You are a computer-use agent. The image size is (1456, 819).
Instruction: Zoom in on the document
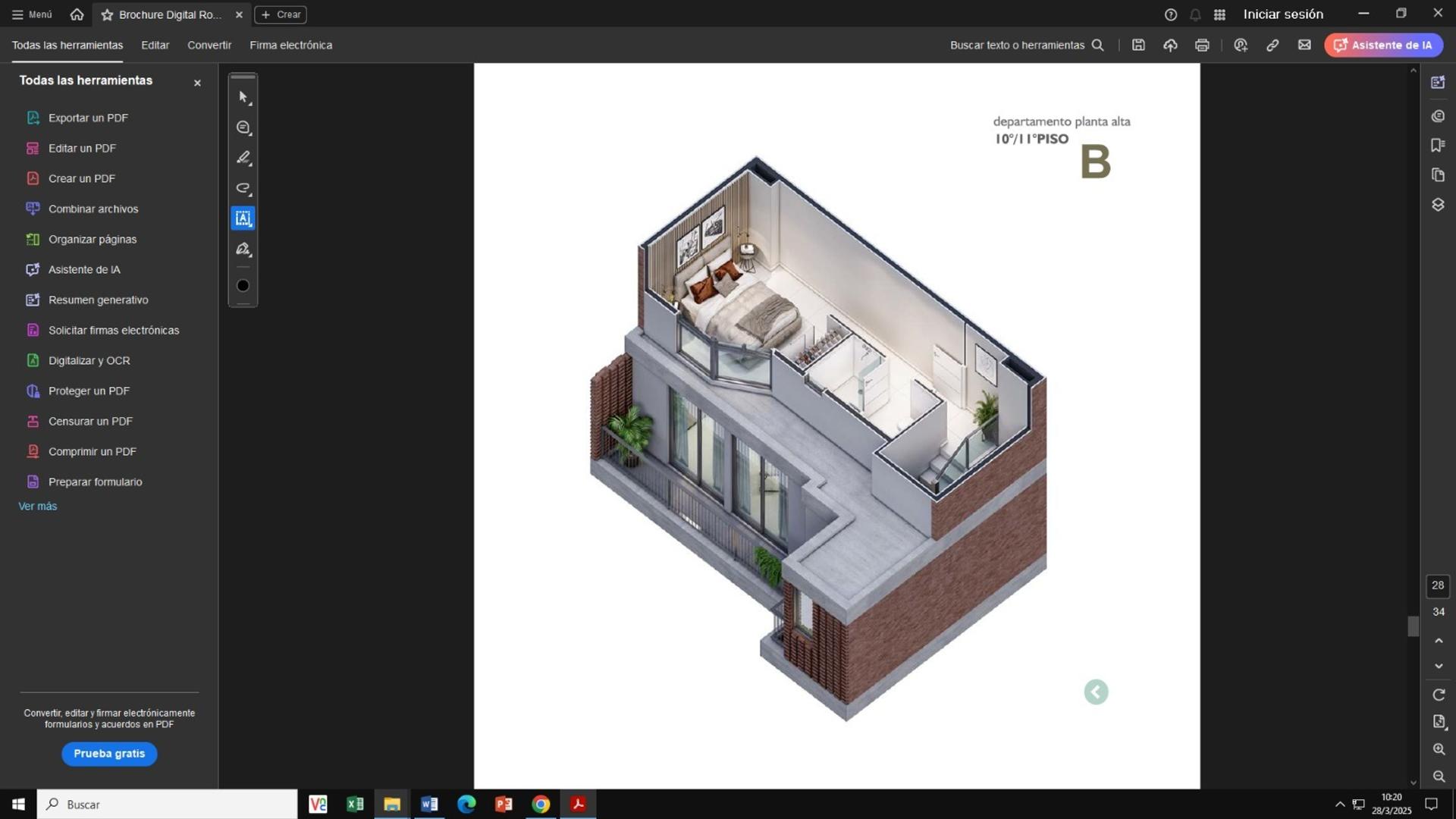pyautogui.click(x=1439, y=749)
